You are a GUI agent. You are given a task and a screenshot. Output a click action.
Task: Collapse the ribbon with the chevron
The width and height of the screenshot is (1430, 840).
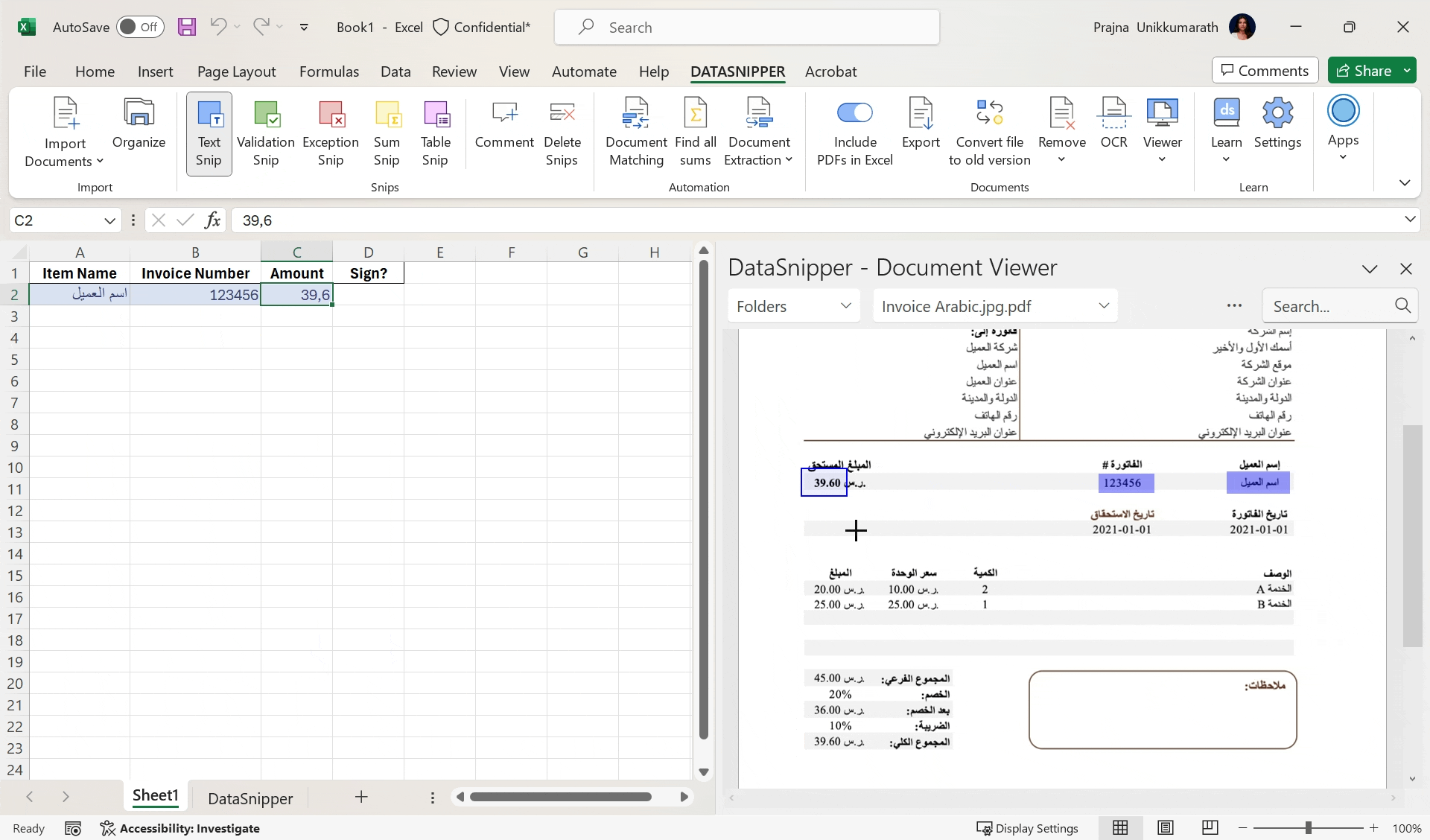coord(1405,182)
